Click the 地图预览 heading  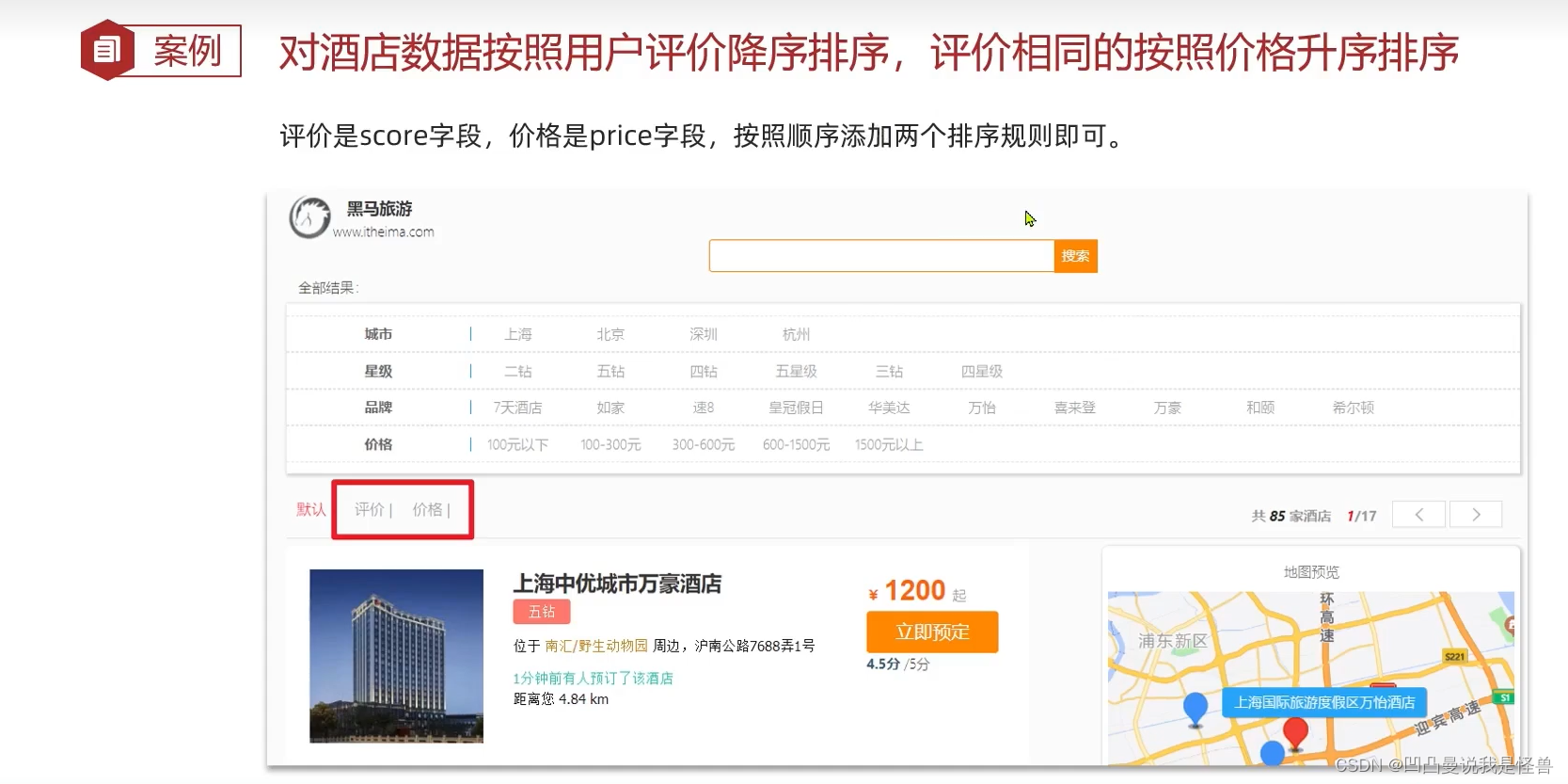click(1311, 572)
